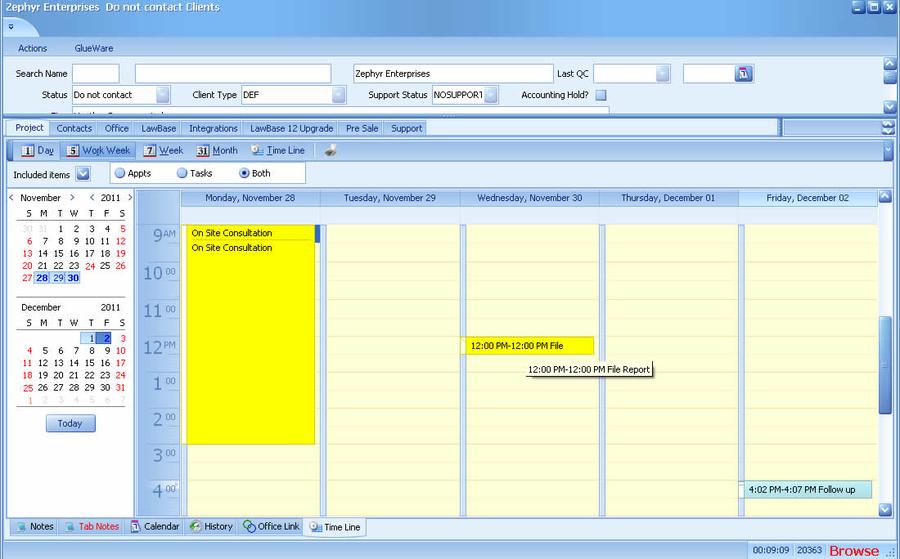Open the Notes bottom tab
The height and width of the screenshot is (559, 900).
[34, 526]
